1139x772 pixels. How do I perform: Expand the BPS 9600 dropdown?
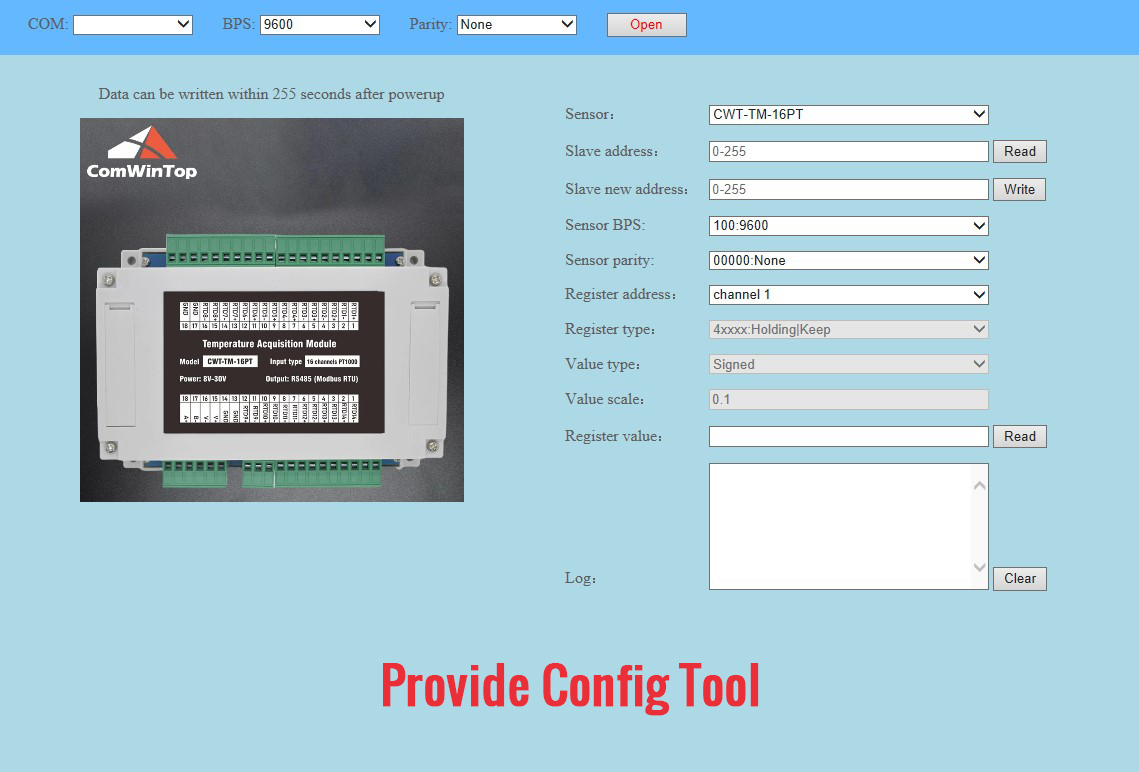pos(320,25)
